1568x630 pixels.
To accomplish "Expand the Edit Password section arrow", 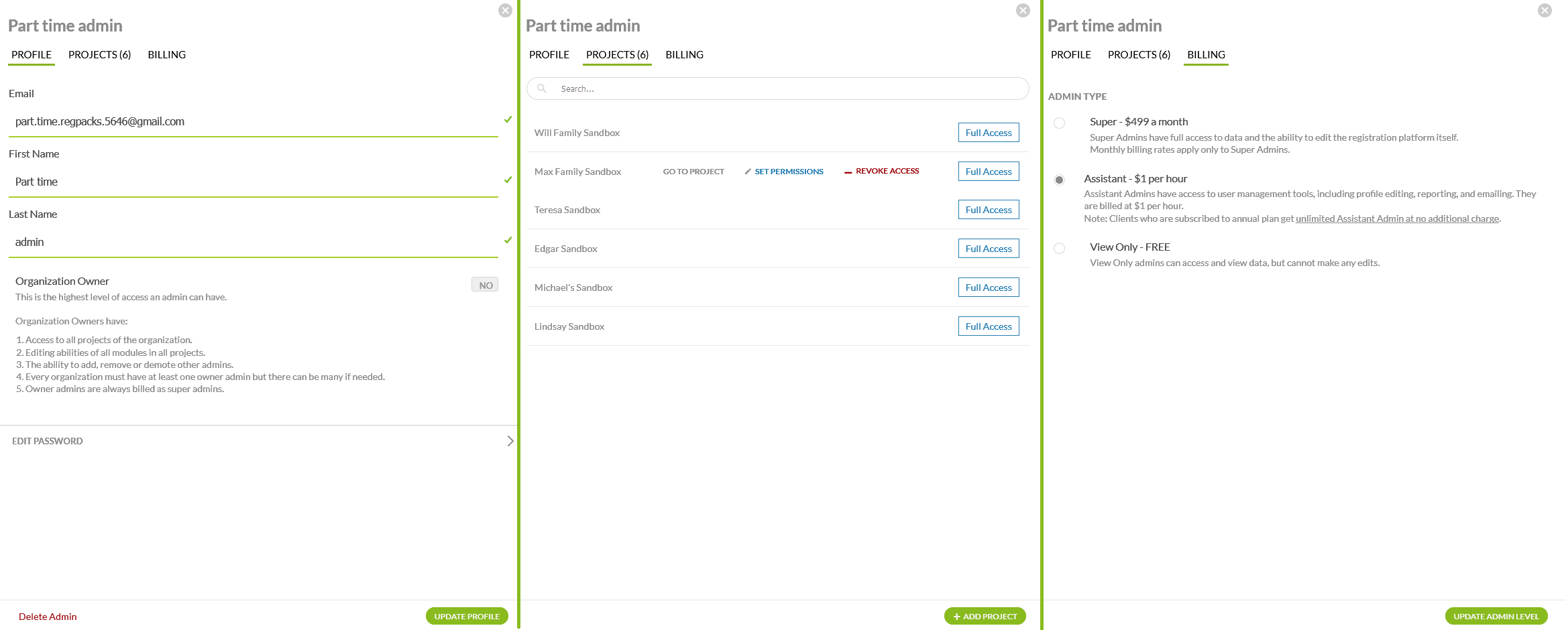I will click(x=510, y=441).
